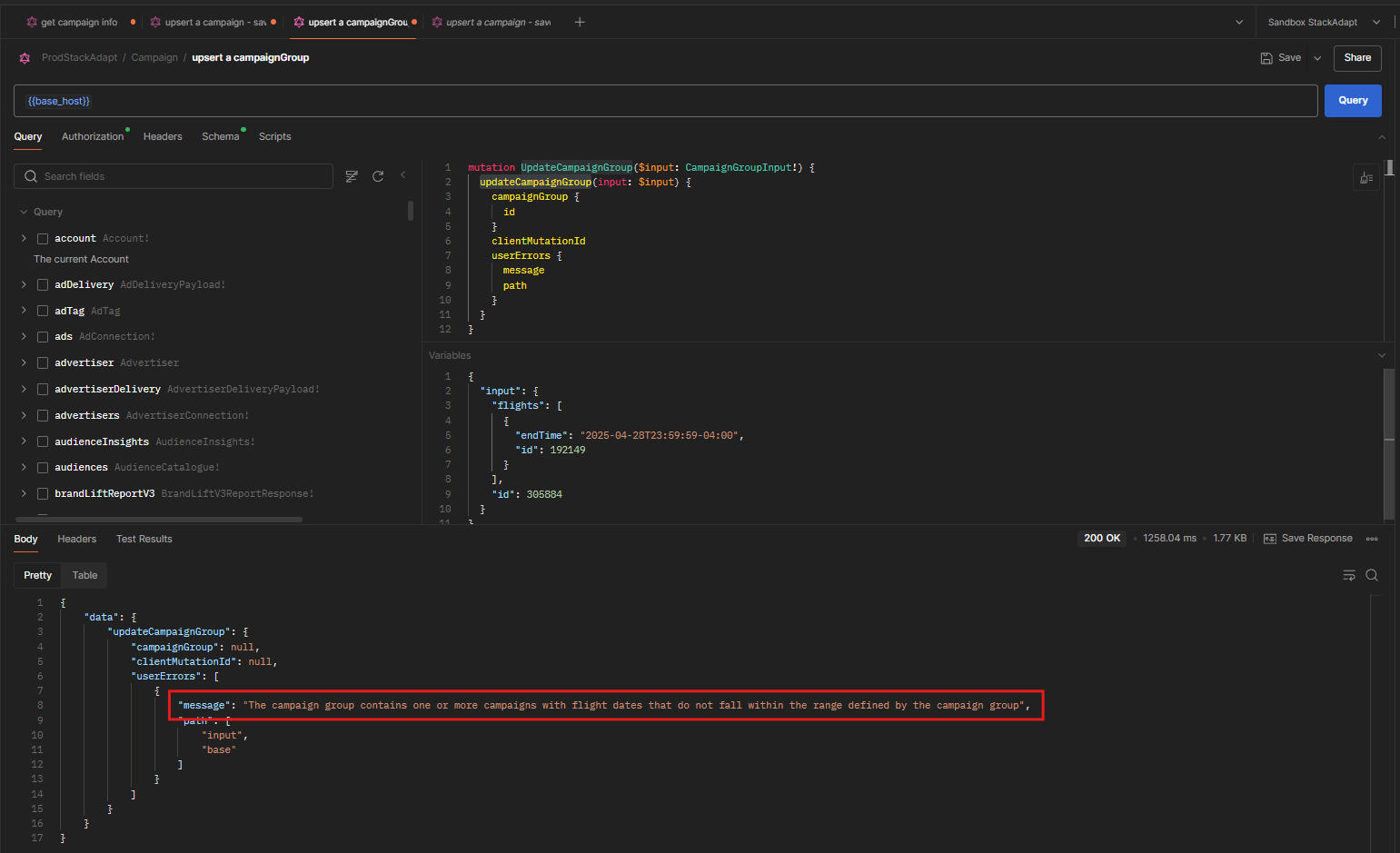1400x853 pixels.
Task: Click Save Response button
Action: click(x=1308, y=539)
